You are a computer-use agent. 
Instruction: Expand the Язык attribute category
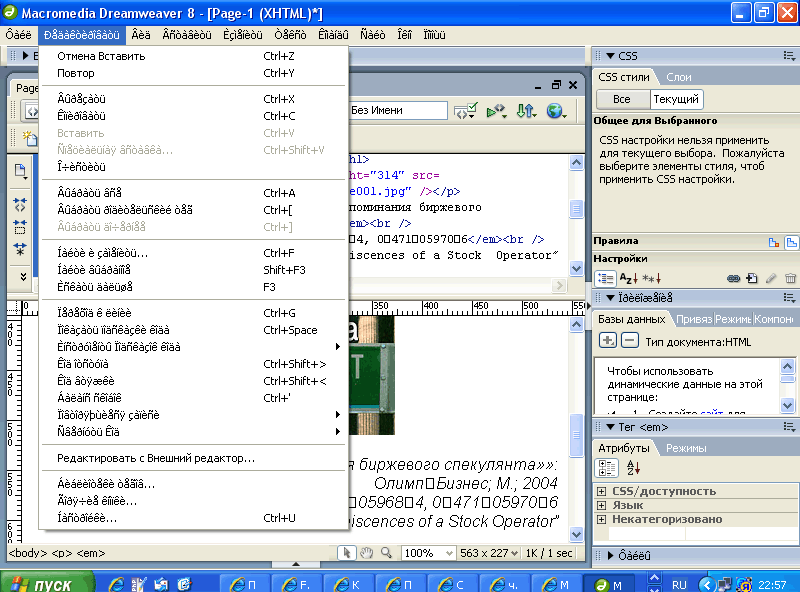click(x=602, y=505)
